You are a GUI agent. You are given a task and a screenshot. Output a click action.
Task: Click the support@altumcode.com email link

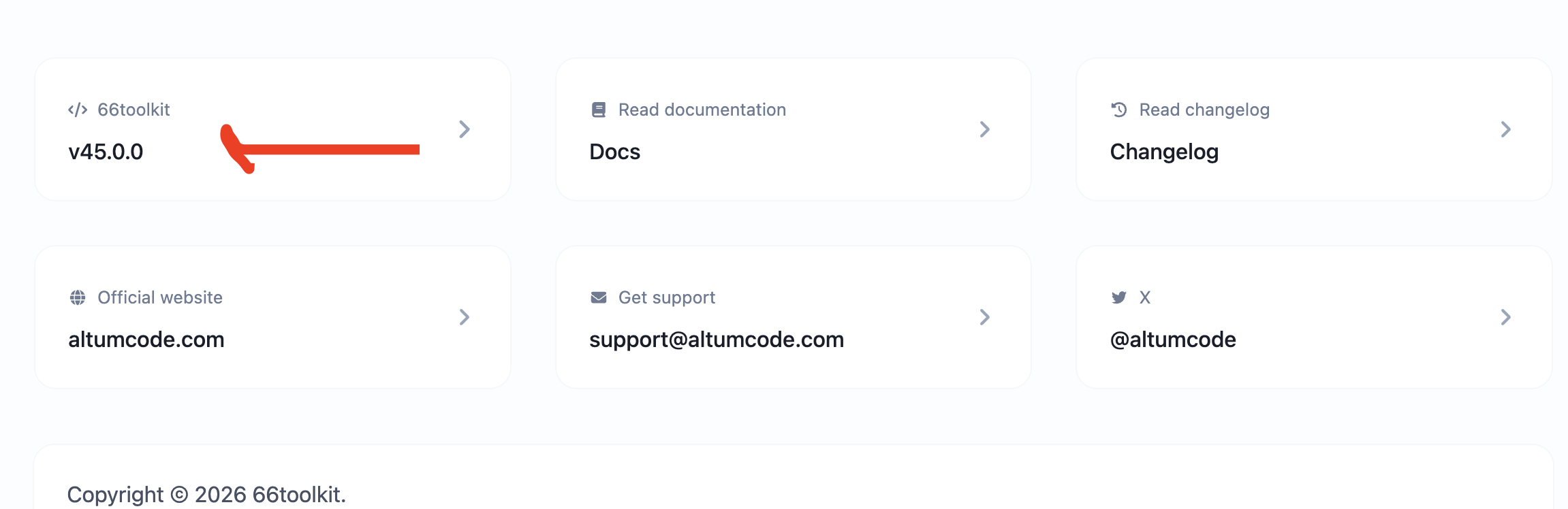[x=717, y=340]
